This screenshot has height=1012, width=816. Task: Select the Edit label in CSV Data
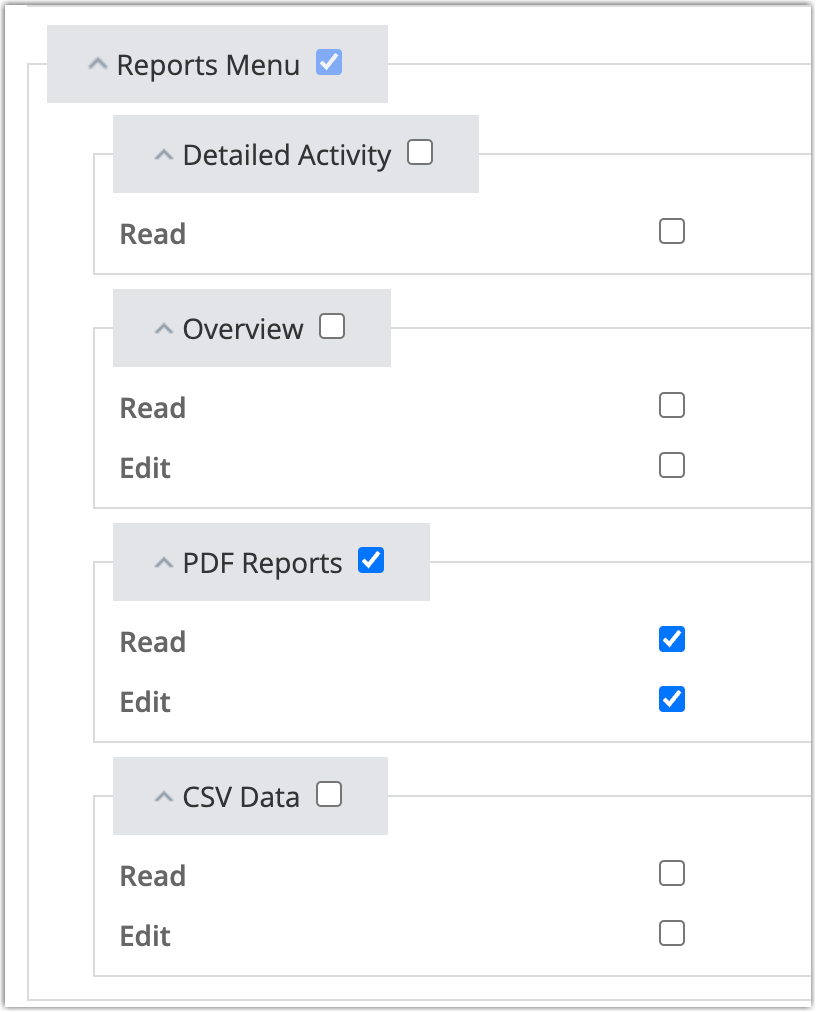tap(144, 935)
